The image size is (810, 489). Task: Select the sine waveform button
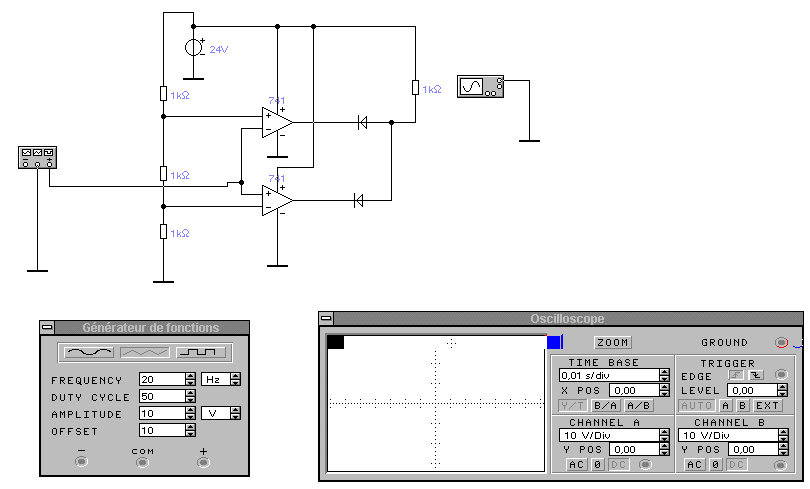click(x=88, y=352)
